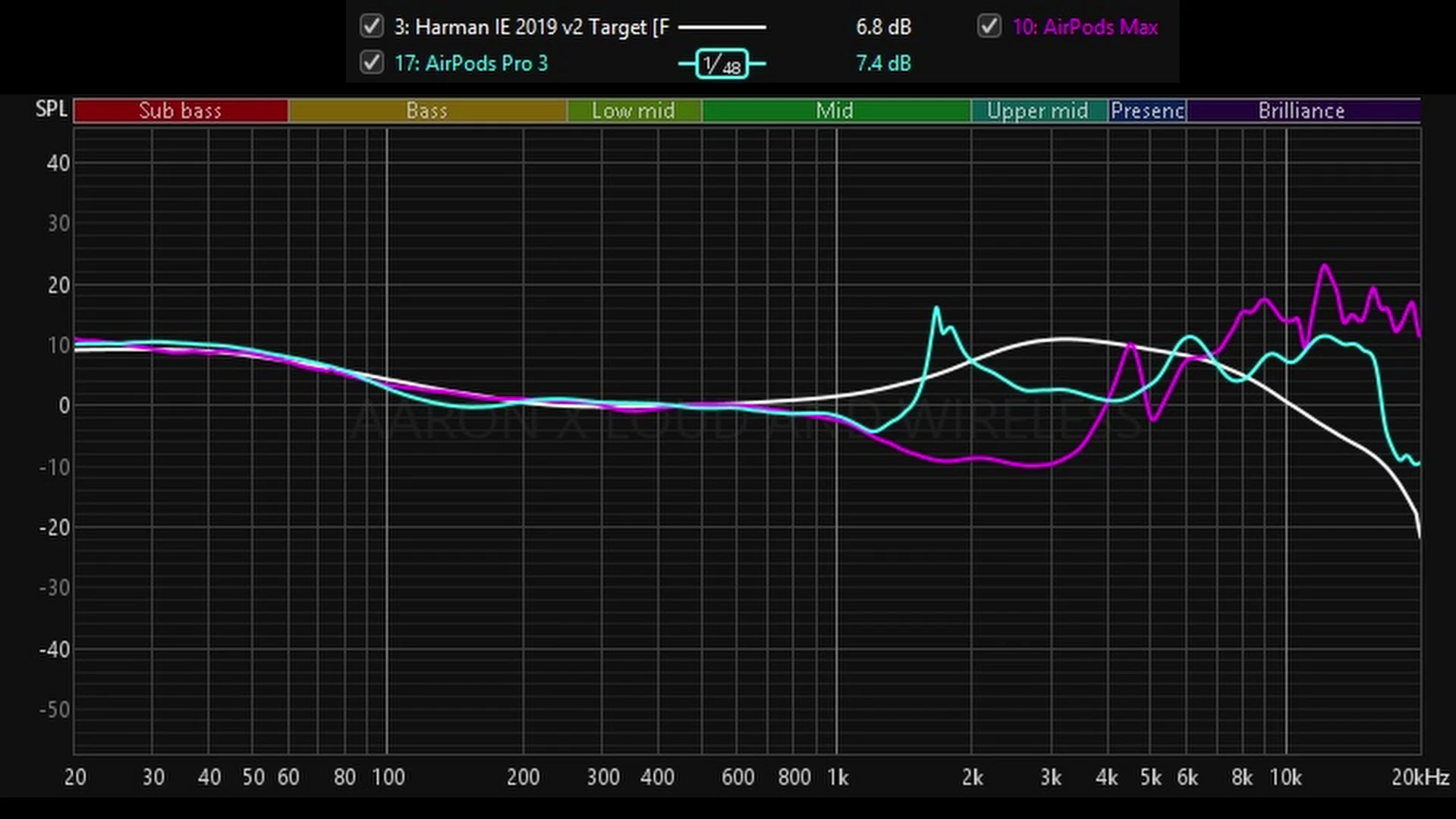Viewport: 1456px width, 819px height.
Task: Click the -20 dB axis tick label
Action: (55, 528)
